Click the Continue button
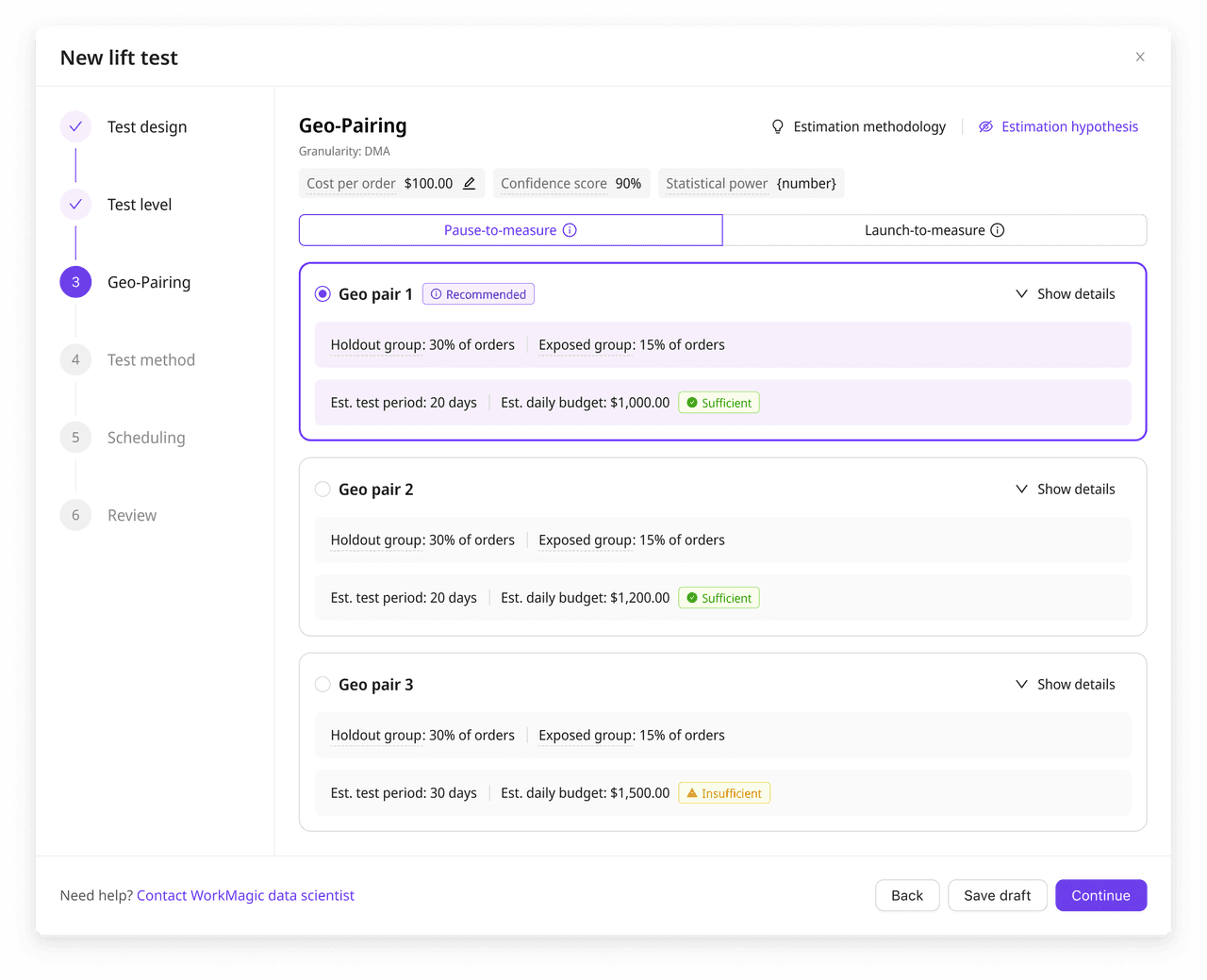1207x980 pixels. point(1100,895)
